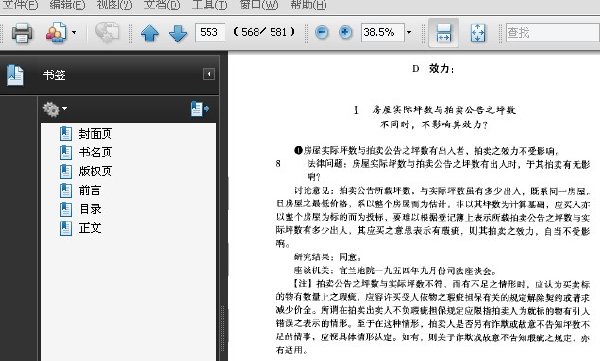The height and width of the screenshot is (361, 600).
Task: Click the bookmarks panel icon beside 书签
Action: point(15,75)
